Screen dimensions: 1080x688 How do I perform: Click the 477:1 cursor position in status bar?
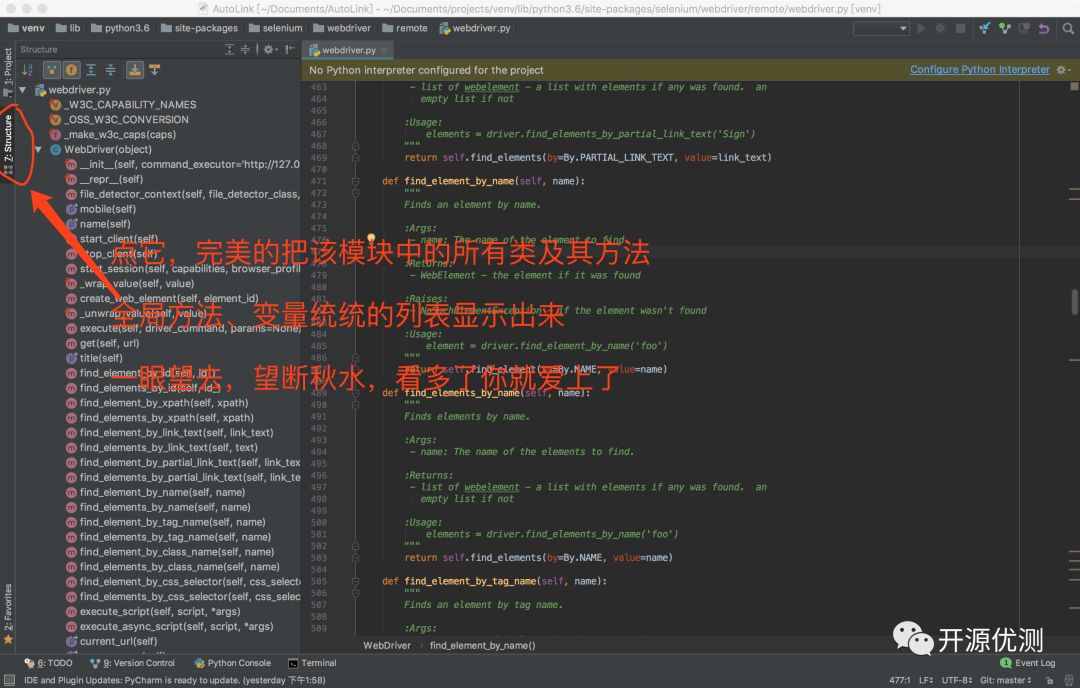pos(899,680)
